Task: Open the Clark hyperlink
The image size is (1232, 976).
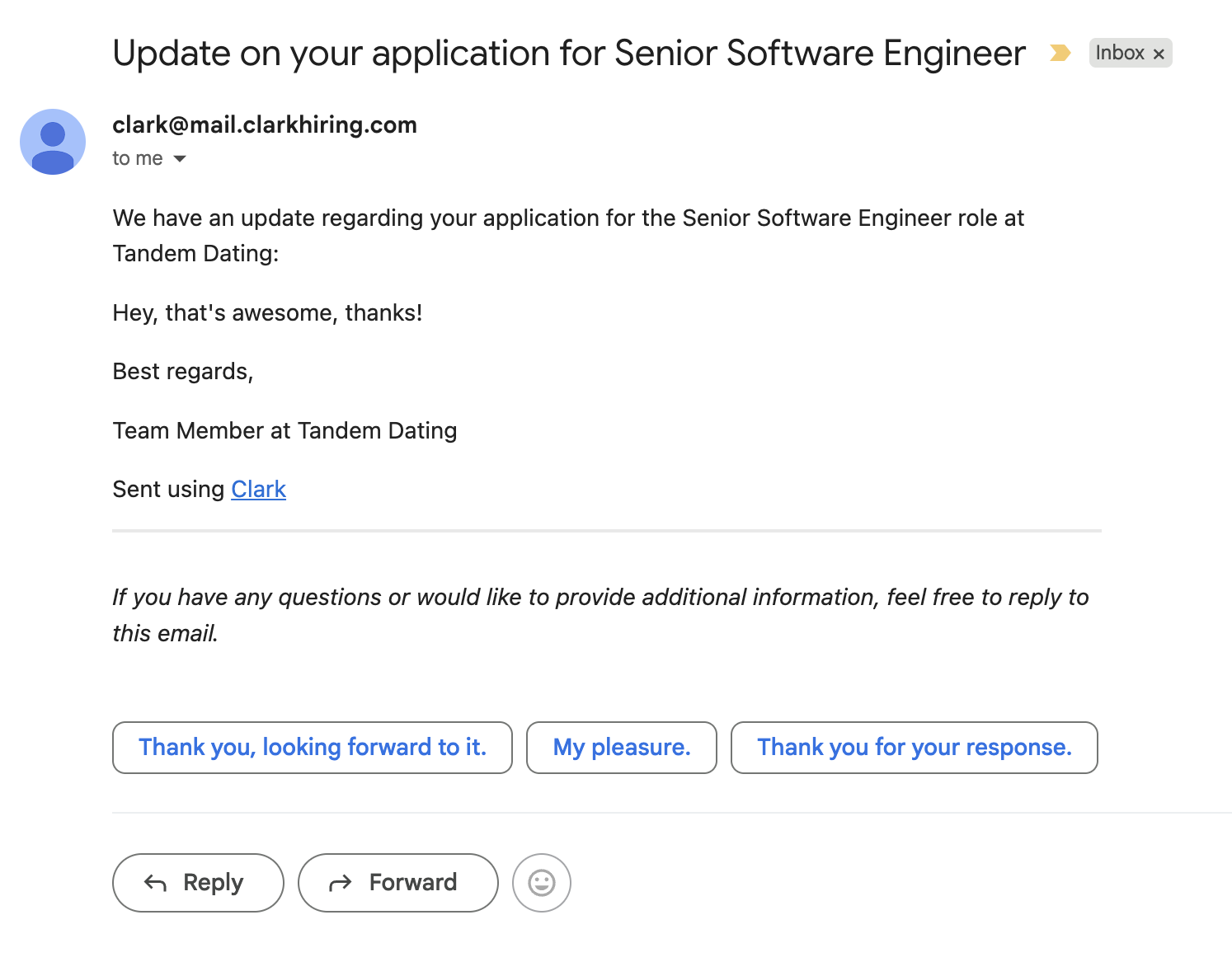Action: 258,490
